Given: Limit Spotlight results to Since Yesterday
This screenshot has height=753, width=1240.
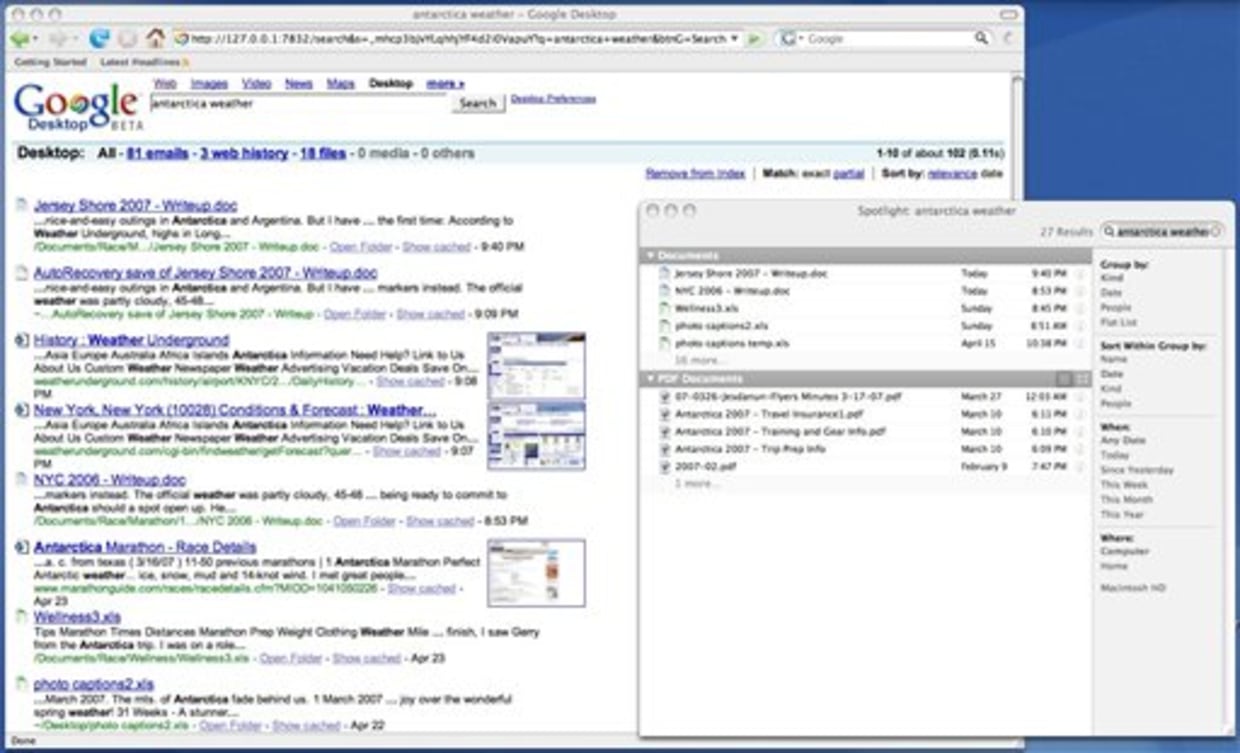Looking at the screenshot, I should (x=1137, y=470).
